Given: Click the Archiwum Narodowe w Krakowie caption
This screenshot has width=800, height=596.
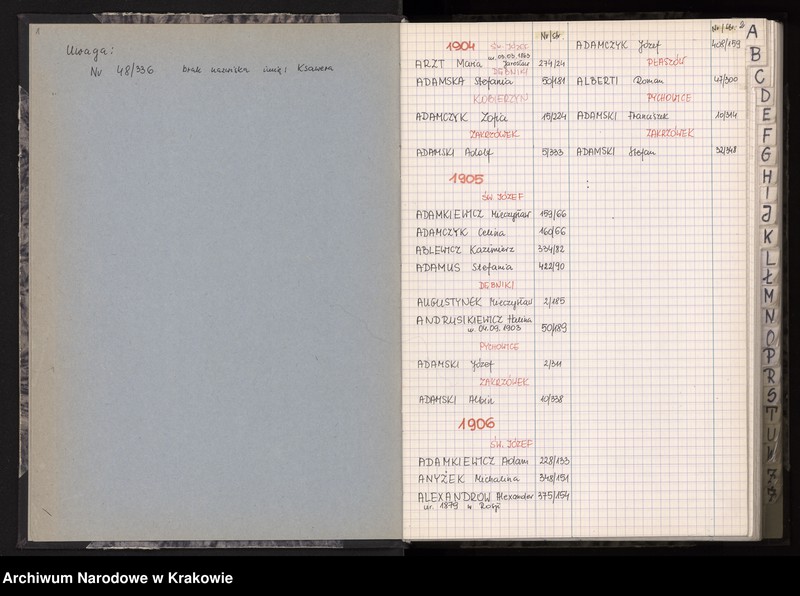Looking at the screenshot, I should click(x=118, y=578).
